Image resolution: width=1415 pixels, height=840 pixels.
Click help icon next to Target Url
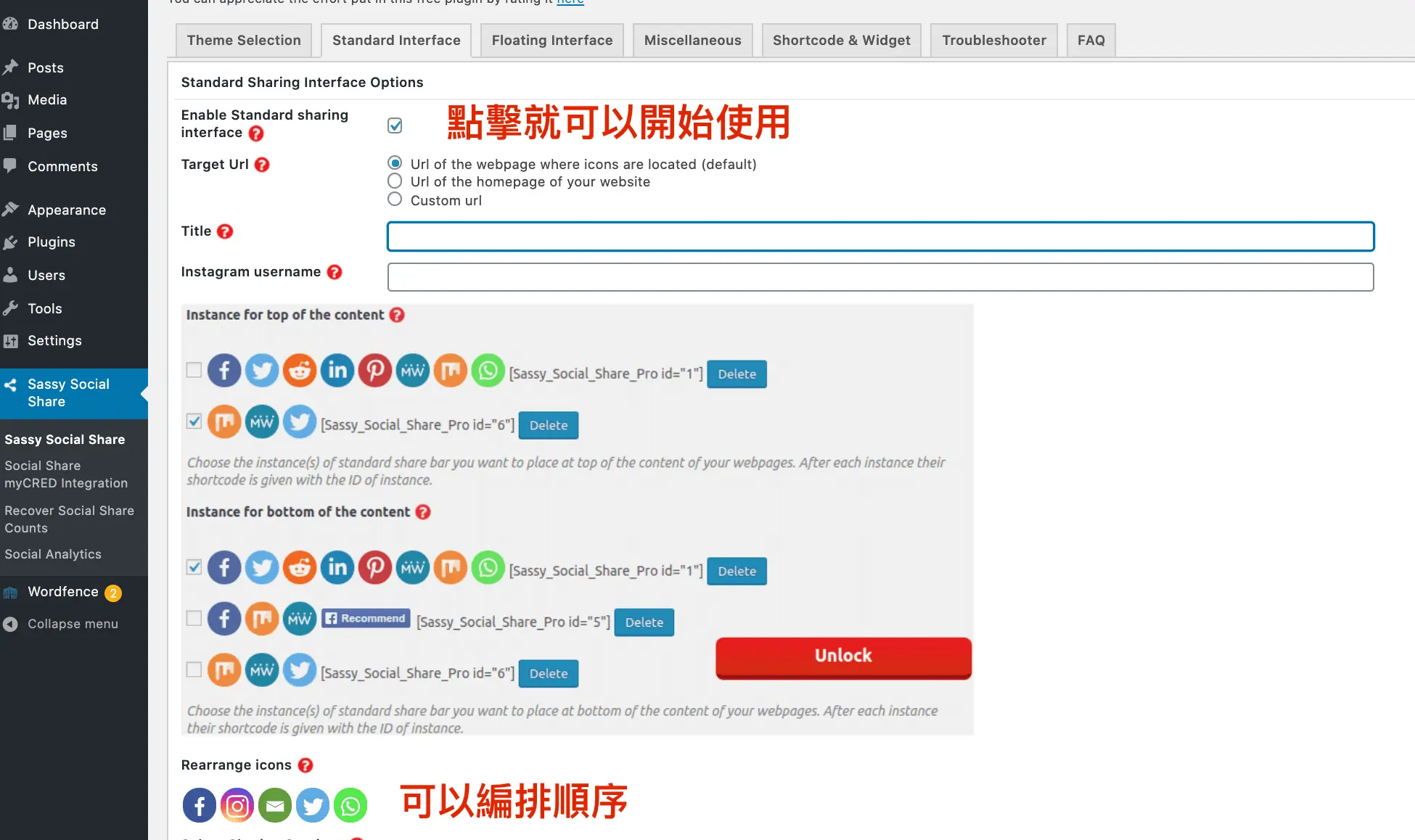pos(262,165)
